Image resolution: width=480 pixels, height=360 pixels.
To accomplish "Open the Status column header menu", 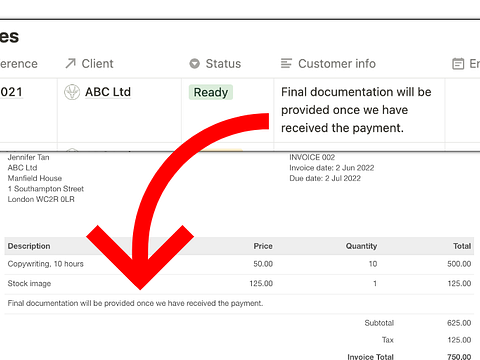I will click(x=215, y=63).
